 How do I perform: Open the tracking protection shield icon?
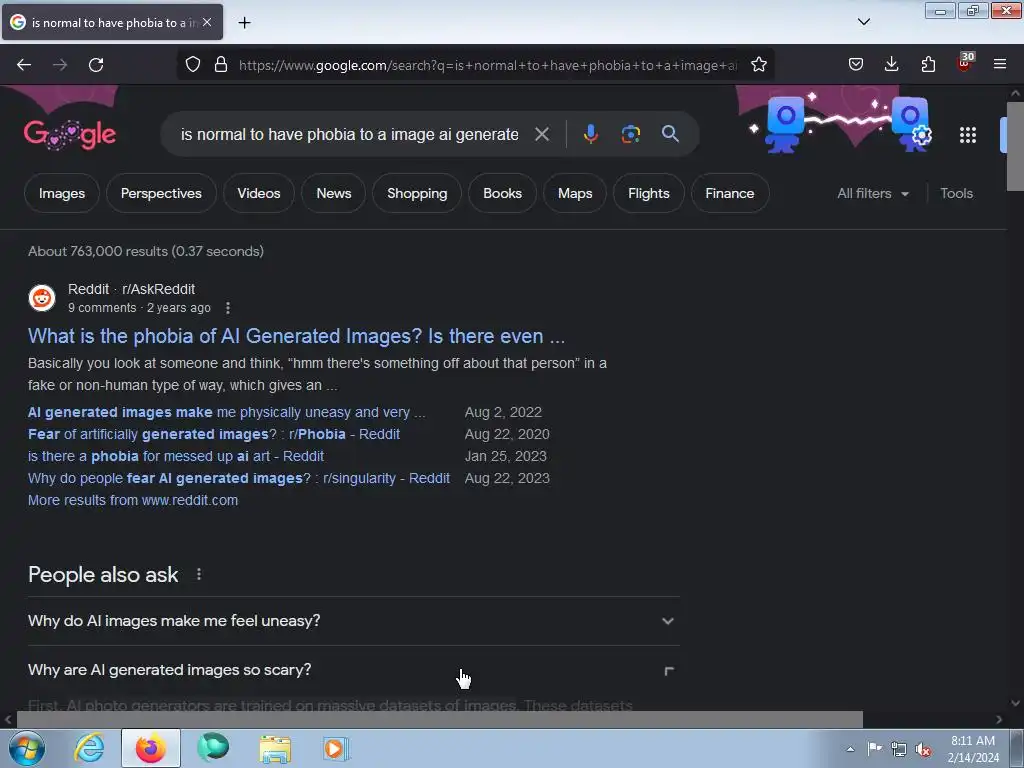193,65
